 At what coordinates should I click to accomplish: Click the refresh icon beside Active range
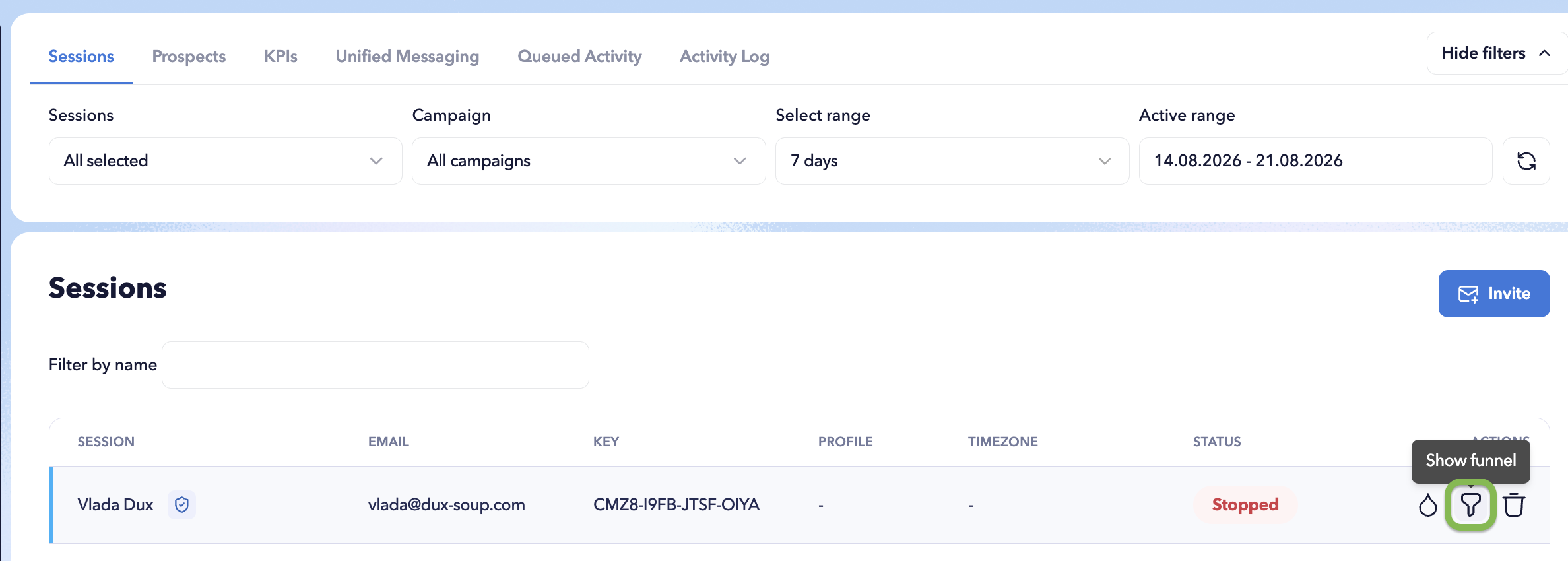click(1526, 161)
